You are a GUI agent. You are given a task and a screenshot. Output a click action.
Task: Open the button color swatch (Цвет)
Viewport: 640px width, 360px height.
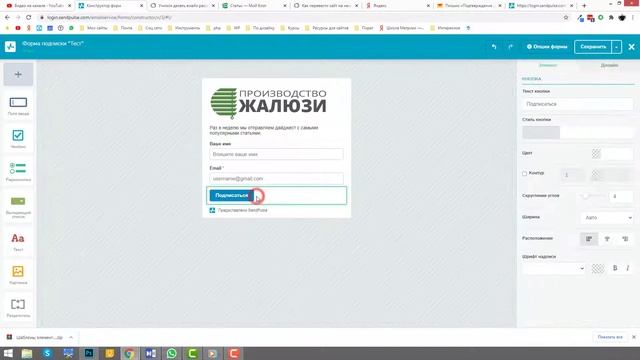pyautogui.click(x=596, y=153)
